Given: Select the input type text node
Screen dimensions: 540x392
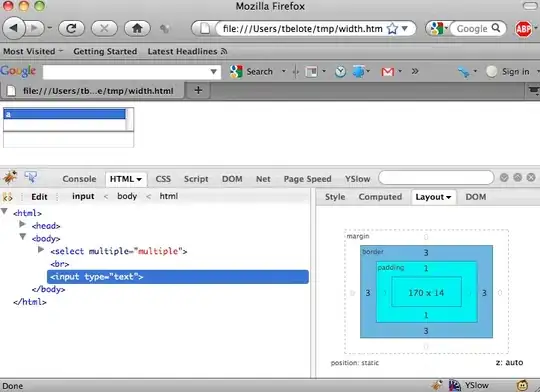Looking at the screenshot, I should point(178,277).
